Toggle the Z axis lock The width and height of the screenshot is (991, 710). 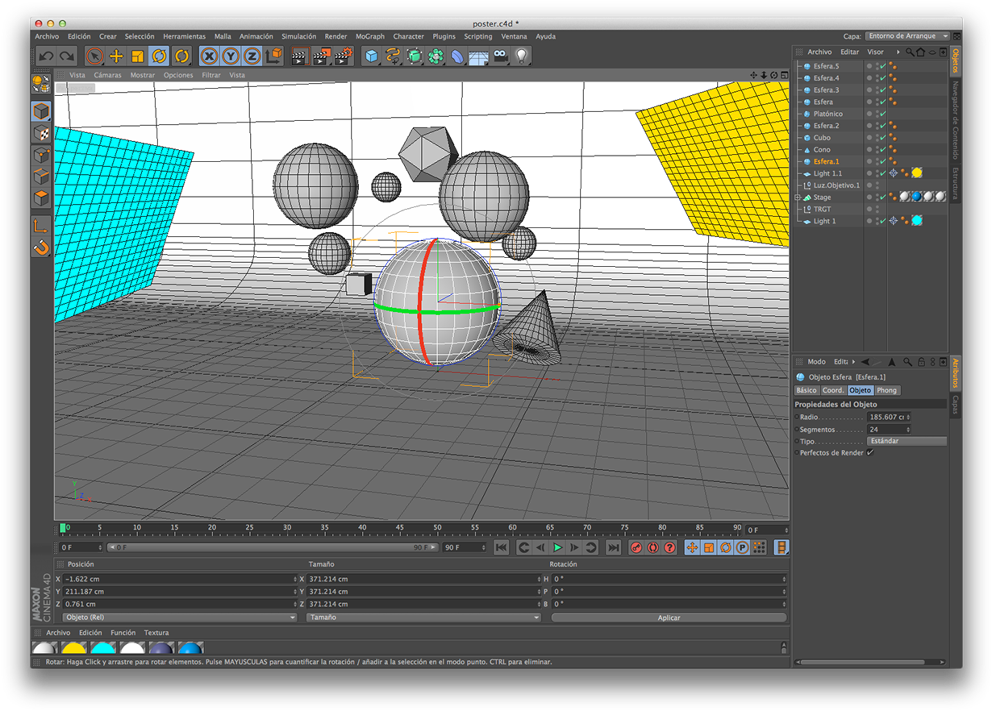click(x=252, y=57)
